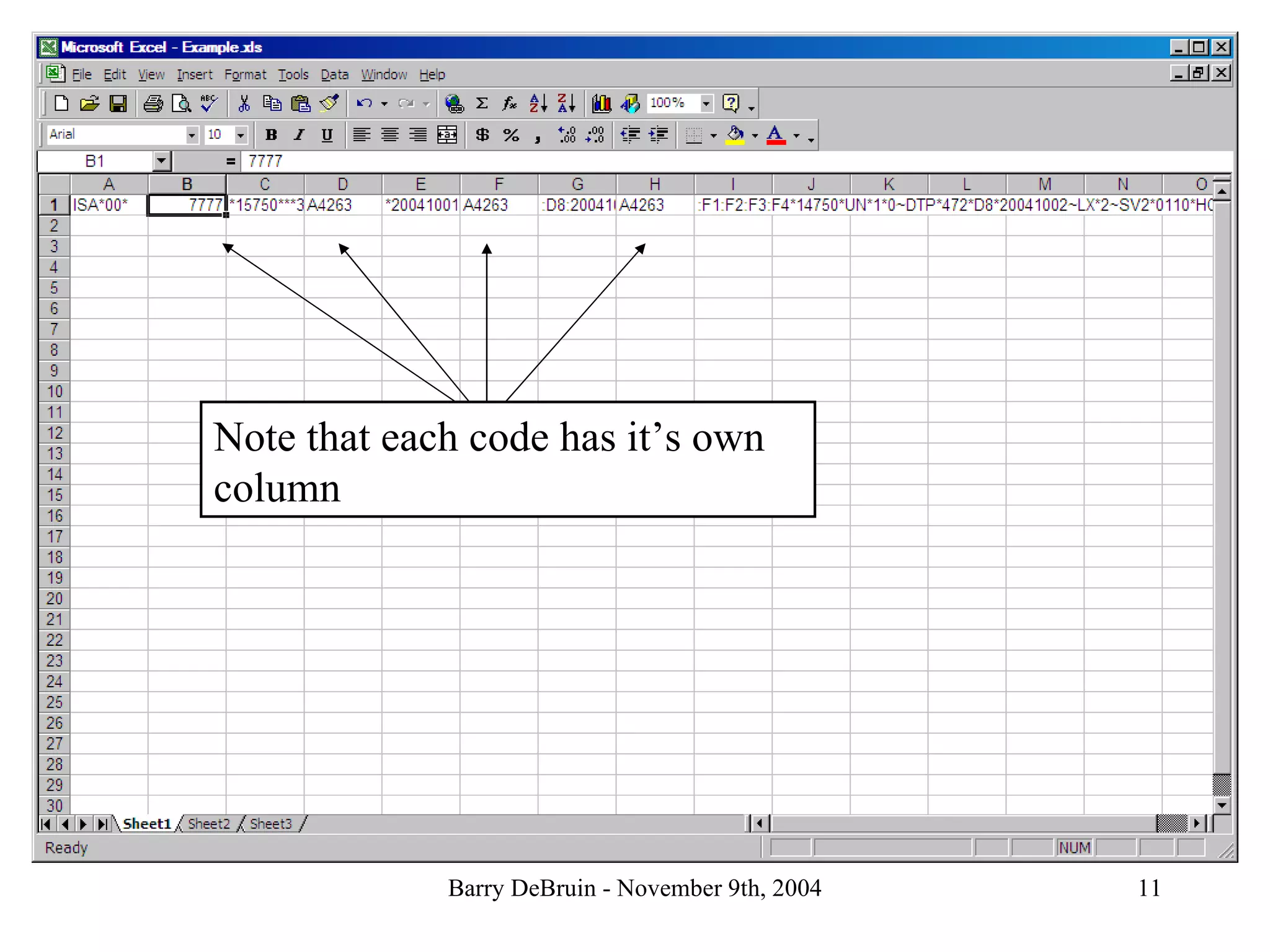Click the Currency Style dollar icon
Viewport: 1270px width, 952px height.
[x=482, y=135]
